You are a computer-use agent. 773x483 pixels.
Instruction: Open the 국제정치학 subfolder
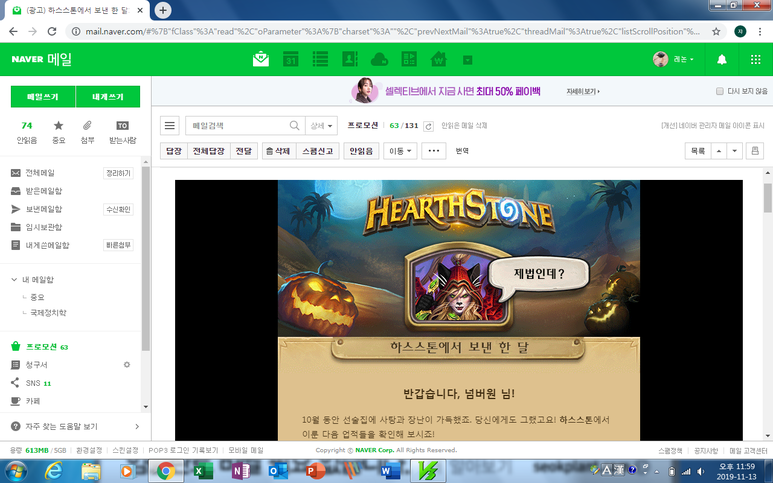tap(48, 312)
